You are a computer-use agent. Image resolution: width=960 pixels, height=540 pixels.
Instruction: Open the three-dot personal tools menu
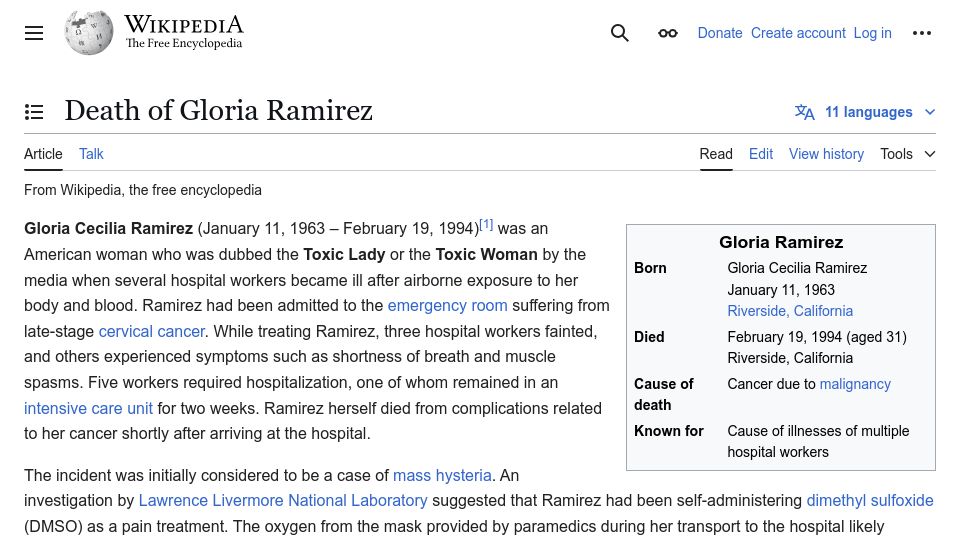click(921, 33)
